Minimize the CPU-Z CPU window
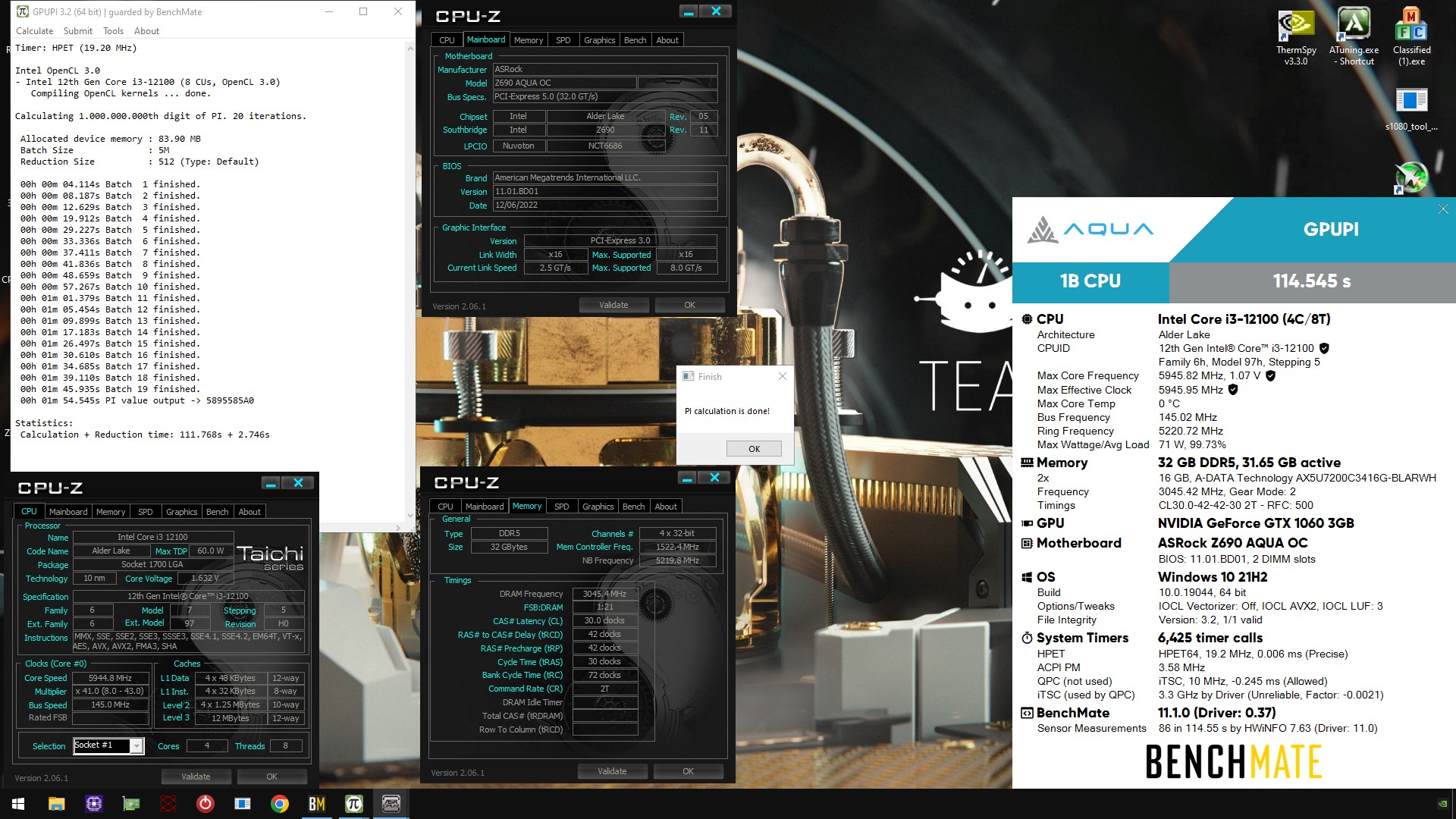This screenshot has height=819, width=1456. click(271, 483)
